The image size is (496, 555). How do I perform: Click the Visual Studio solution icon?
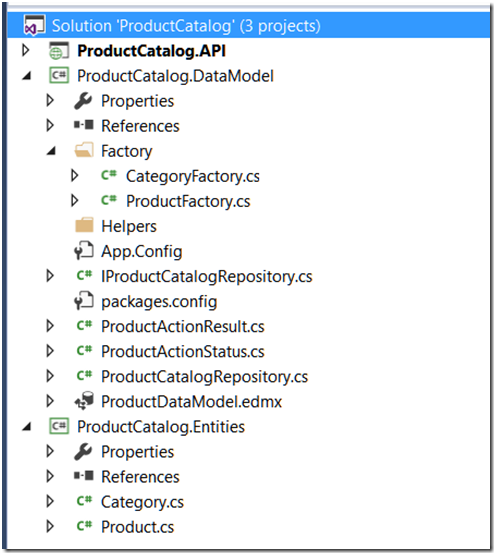tap(34, 25)
